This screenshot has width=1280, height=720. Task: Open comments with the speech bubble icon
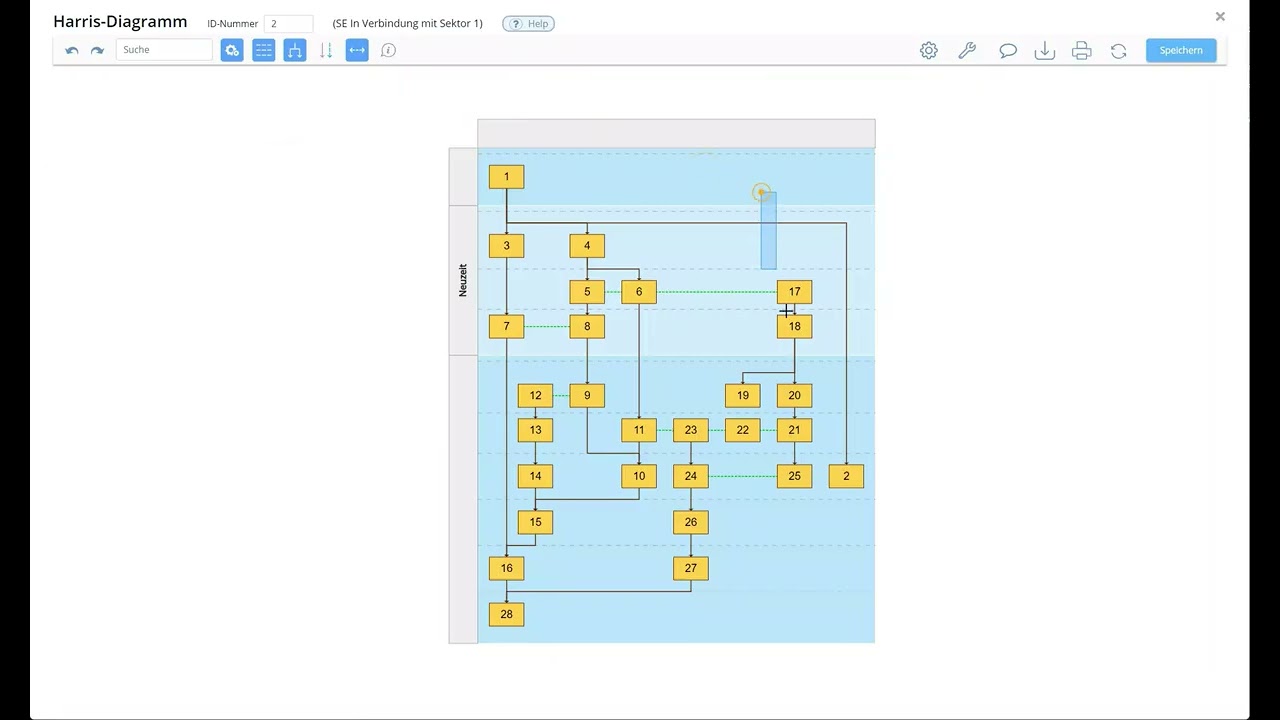tap(1008, 50)
